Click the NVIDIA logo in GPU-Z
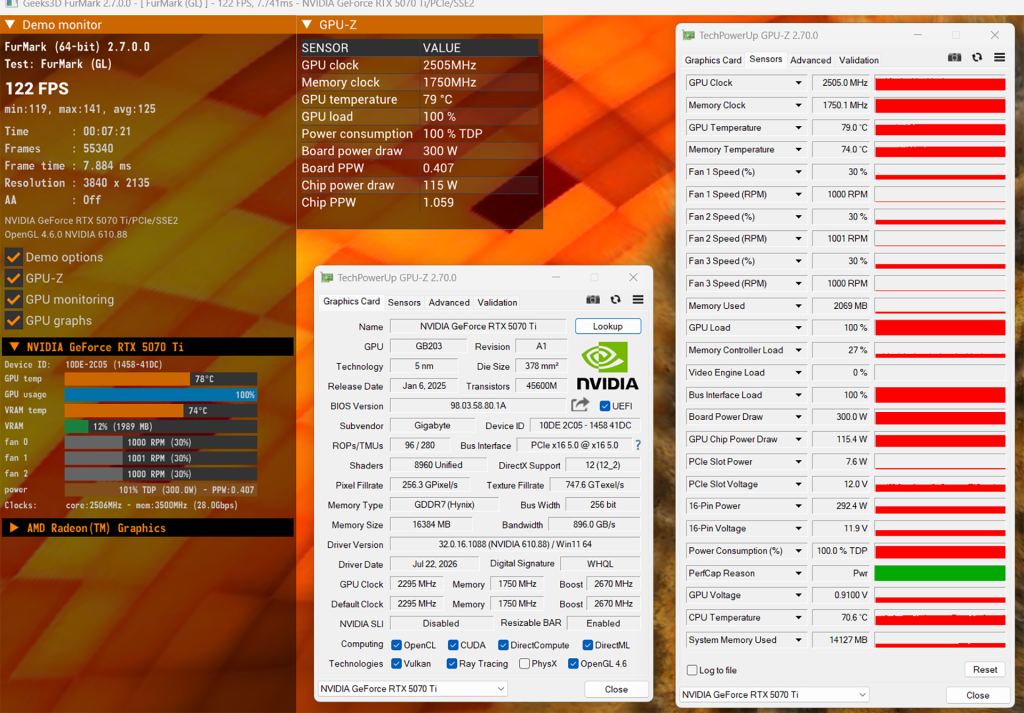The width and height of the screenshot is (1024, 713). point(607,366)
